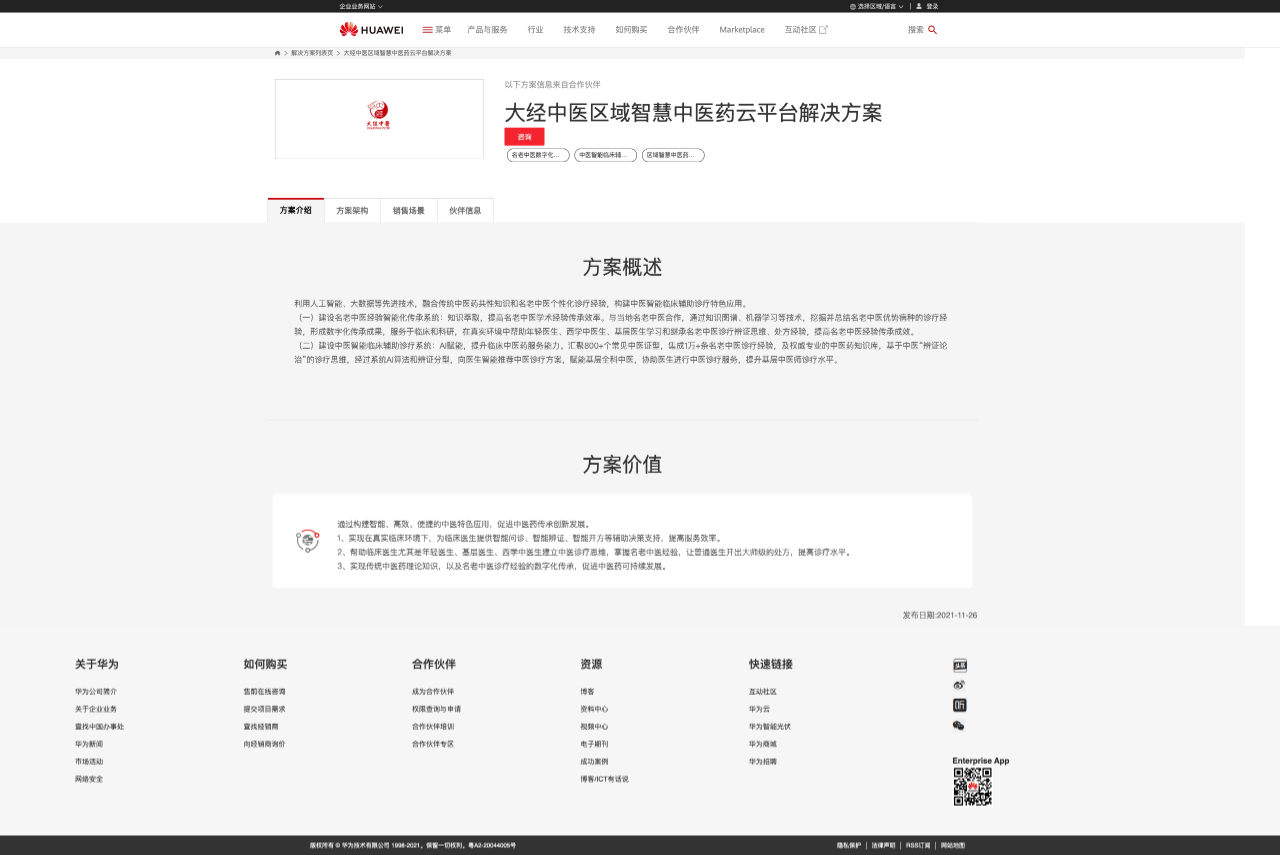Open footer link 查找中国办事处

point(99,727)
